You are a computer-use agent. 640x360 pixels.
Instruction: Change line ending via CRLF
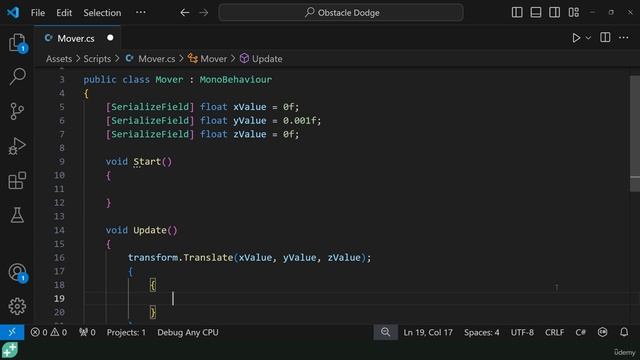click(x=554, y=332)
